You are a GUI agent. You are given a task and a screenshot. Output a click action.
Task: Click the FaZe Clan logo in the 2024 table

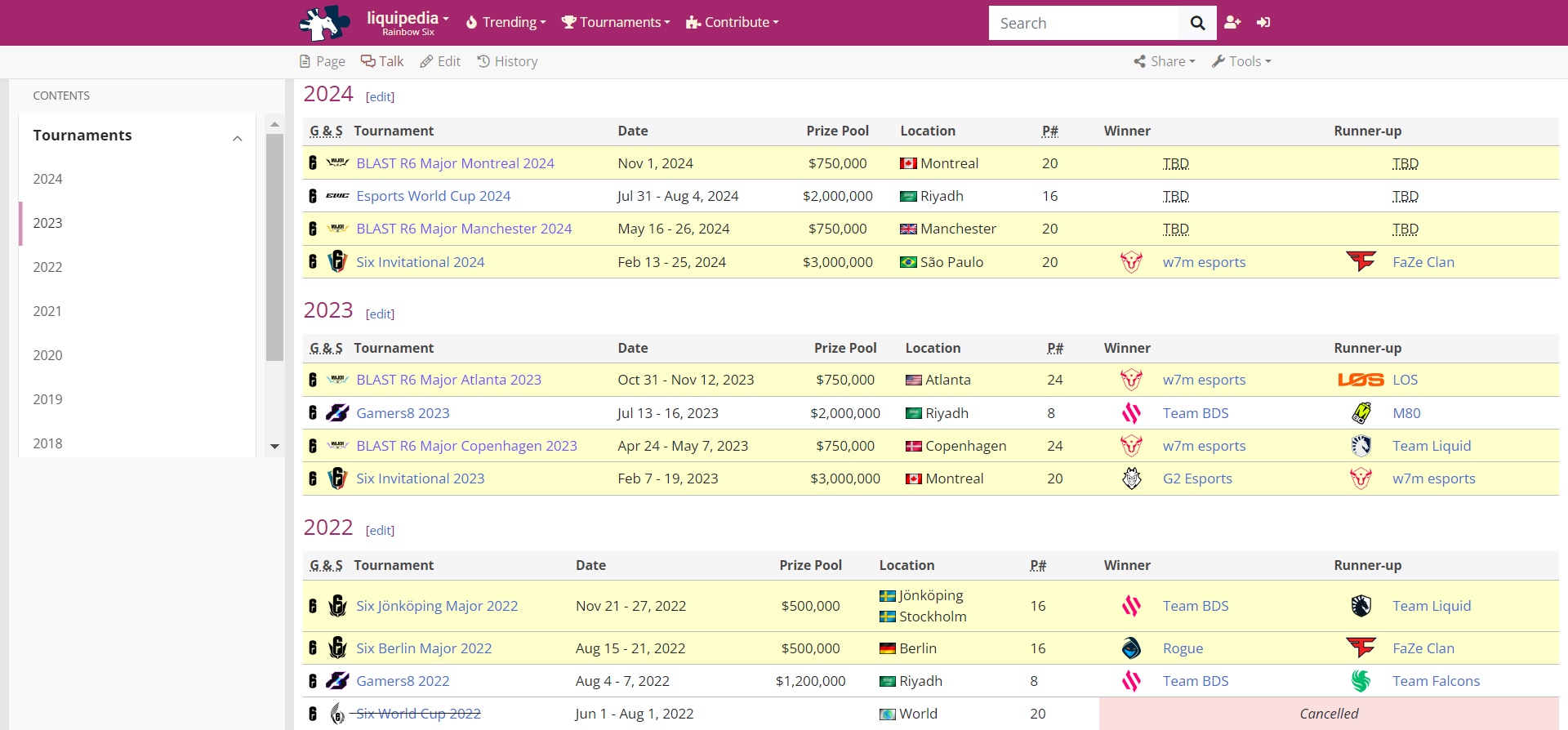tap(1361, 262)
